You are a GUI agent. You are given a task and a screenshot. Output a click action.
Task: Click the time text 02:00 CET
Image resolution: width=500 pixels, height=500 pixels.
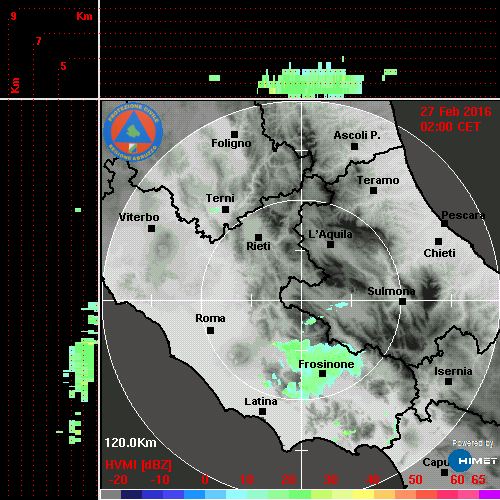(450, 127)
